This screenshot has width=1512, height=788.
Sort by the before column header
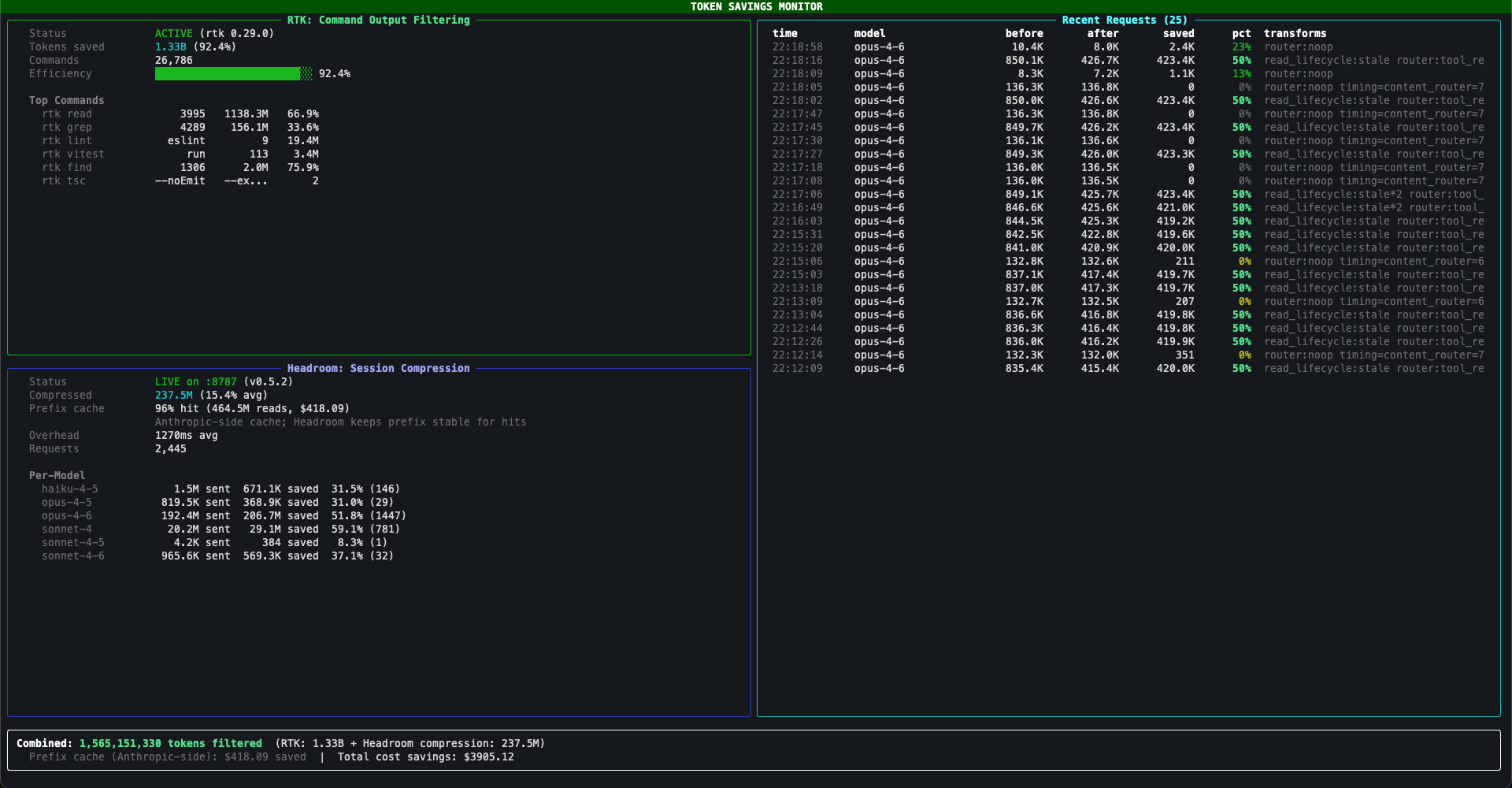tap(1025, 33)
